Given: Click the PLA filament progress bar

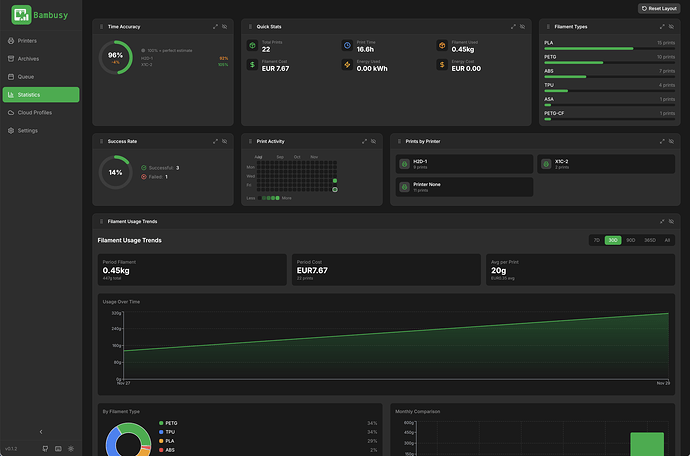Looking at the screenshot, I should click(609, 48).
